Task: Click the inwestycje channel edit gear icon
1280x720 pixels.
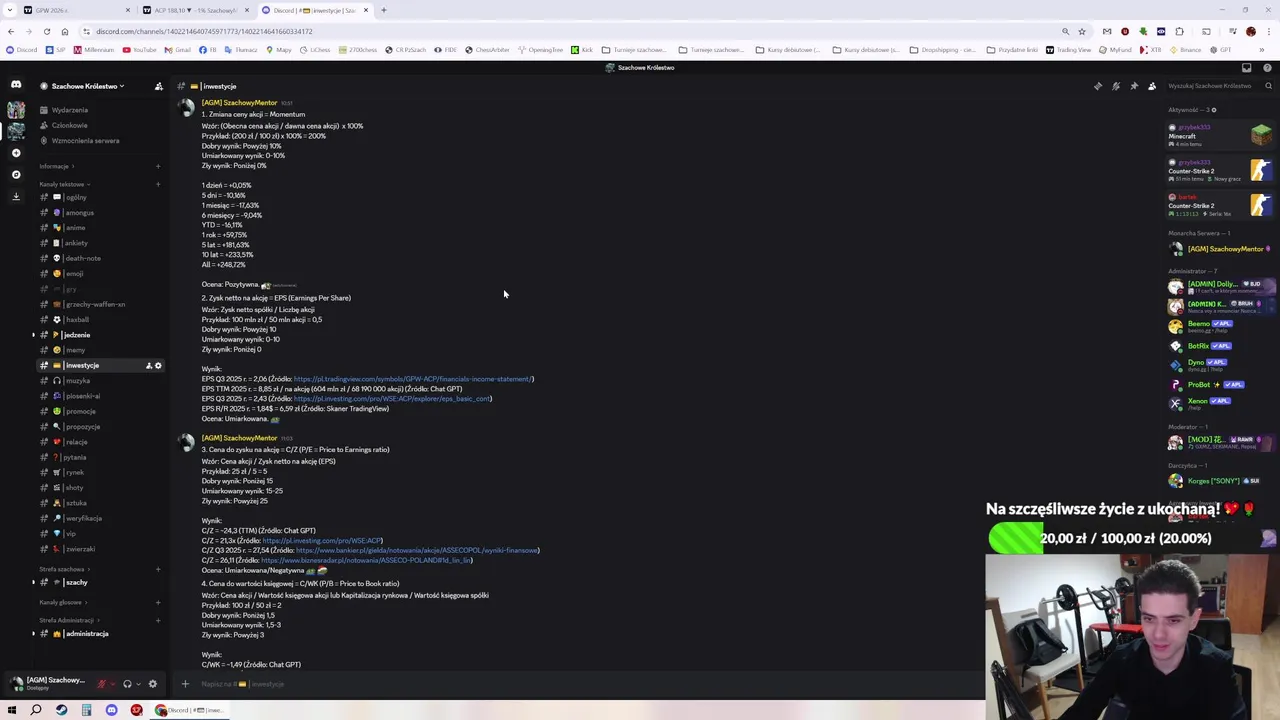Action: (158, 365)
